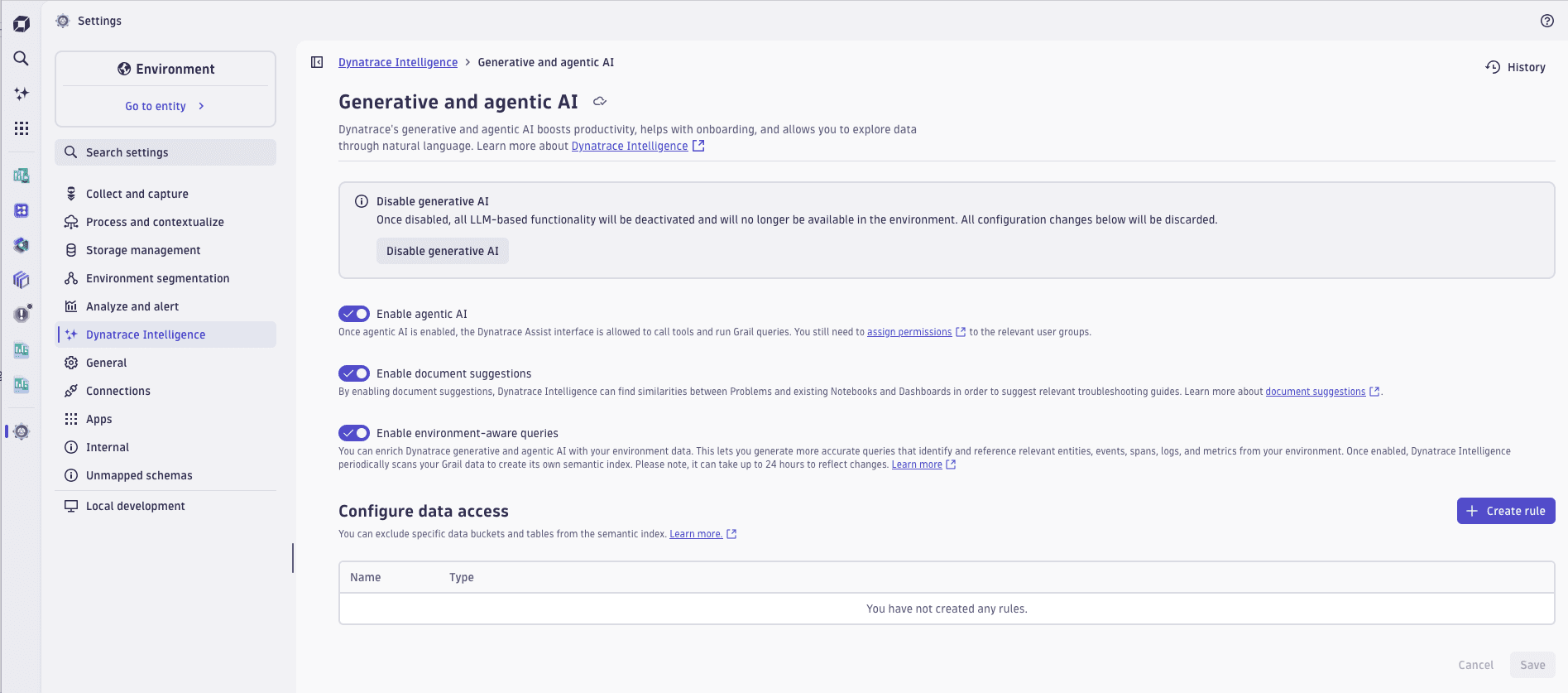Click the Dynatrace logo icon
1568x693 pixels.
pos(22,24)
